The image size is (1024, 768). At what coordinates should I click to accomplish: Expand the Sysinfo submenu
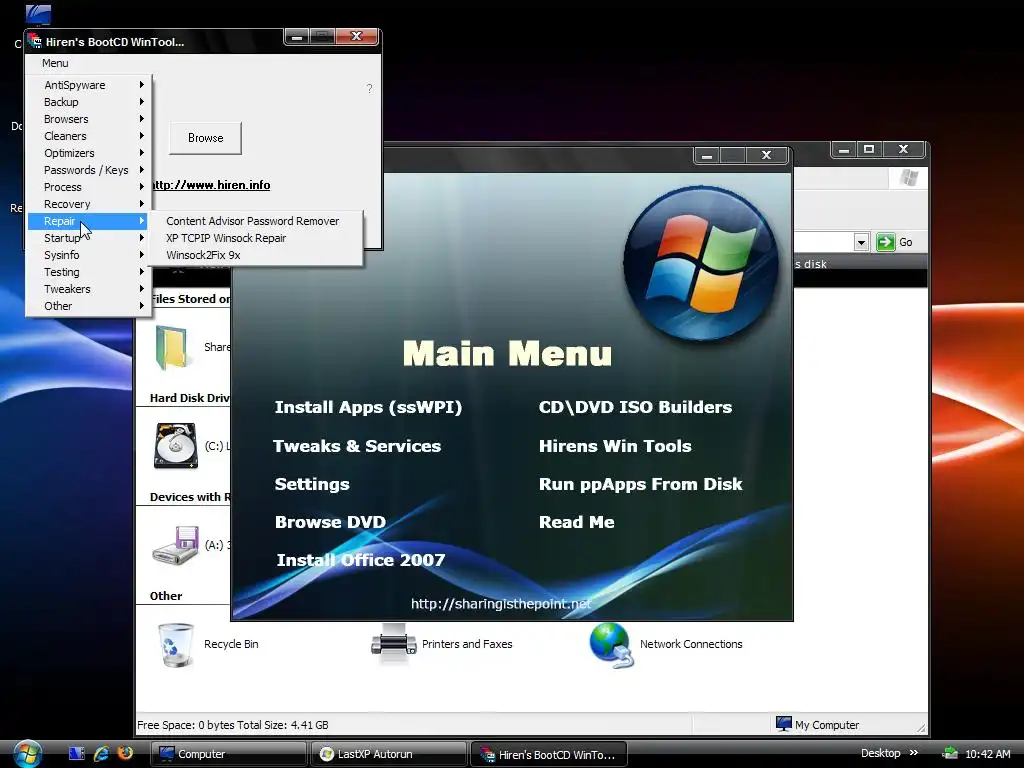(x=87, y=255)
